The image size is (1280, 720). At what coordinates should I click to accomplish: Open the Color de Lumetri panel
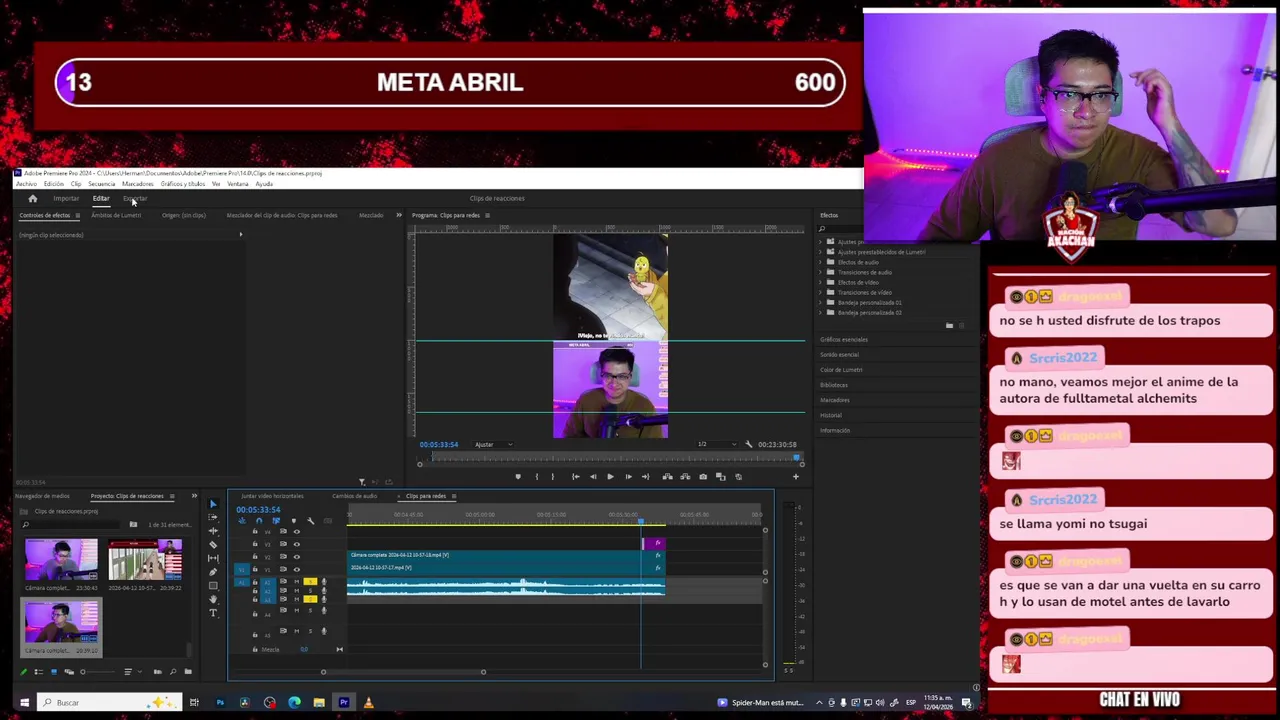pyautogui.click(x=841, y=370)
